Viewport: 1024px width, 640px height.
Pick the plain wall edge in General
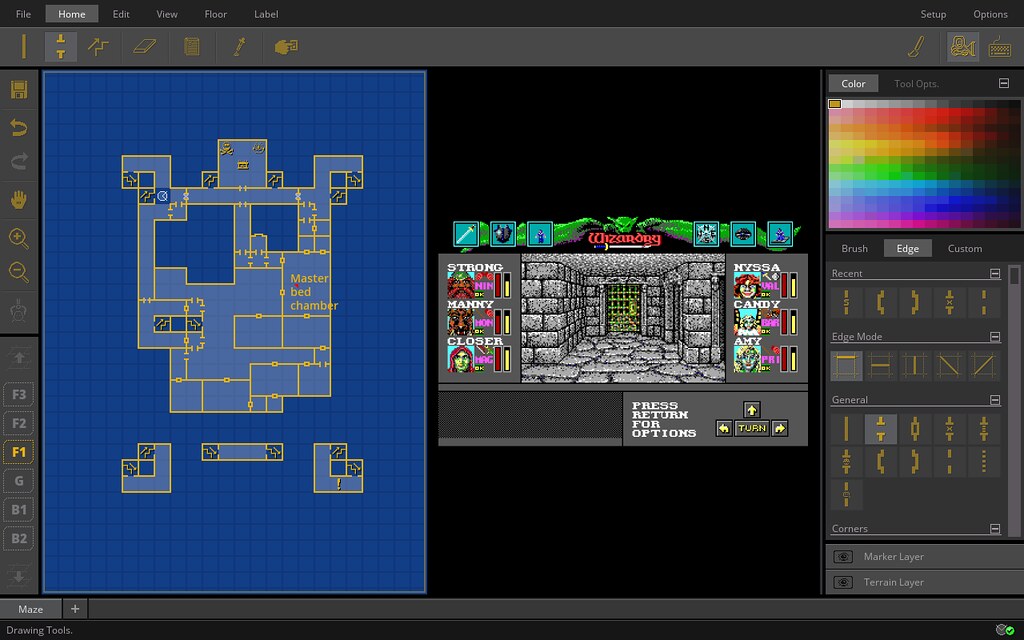(846, 429)
